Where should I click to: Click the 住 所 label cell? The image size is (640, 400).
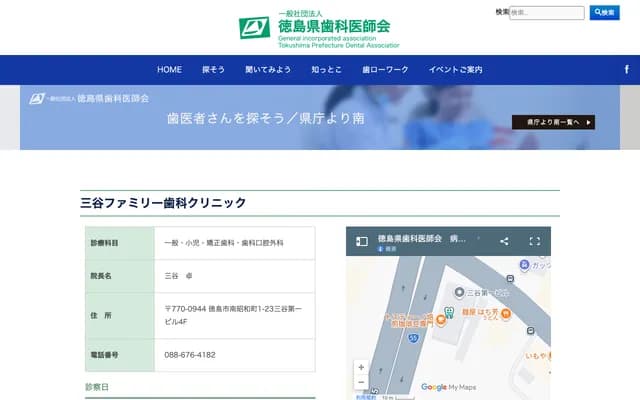(120, 316)
